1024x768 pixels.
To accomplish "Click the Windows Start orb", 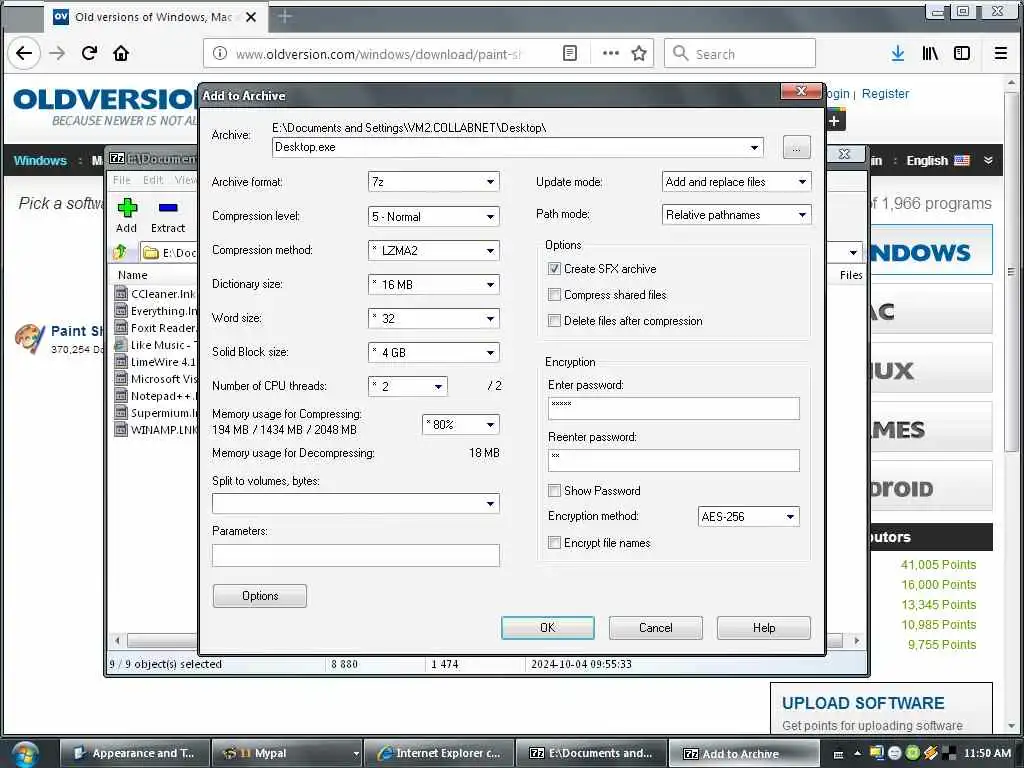I will coord(25,753).
